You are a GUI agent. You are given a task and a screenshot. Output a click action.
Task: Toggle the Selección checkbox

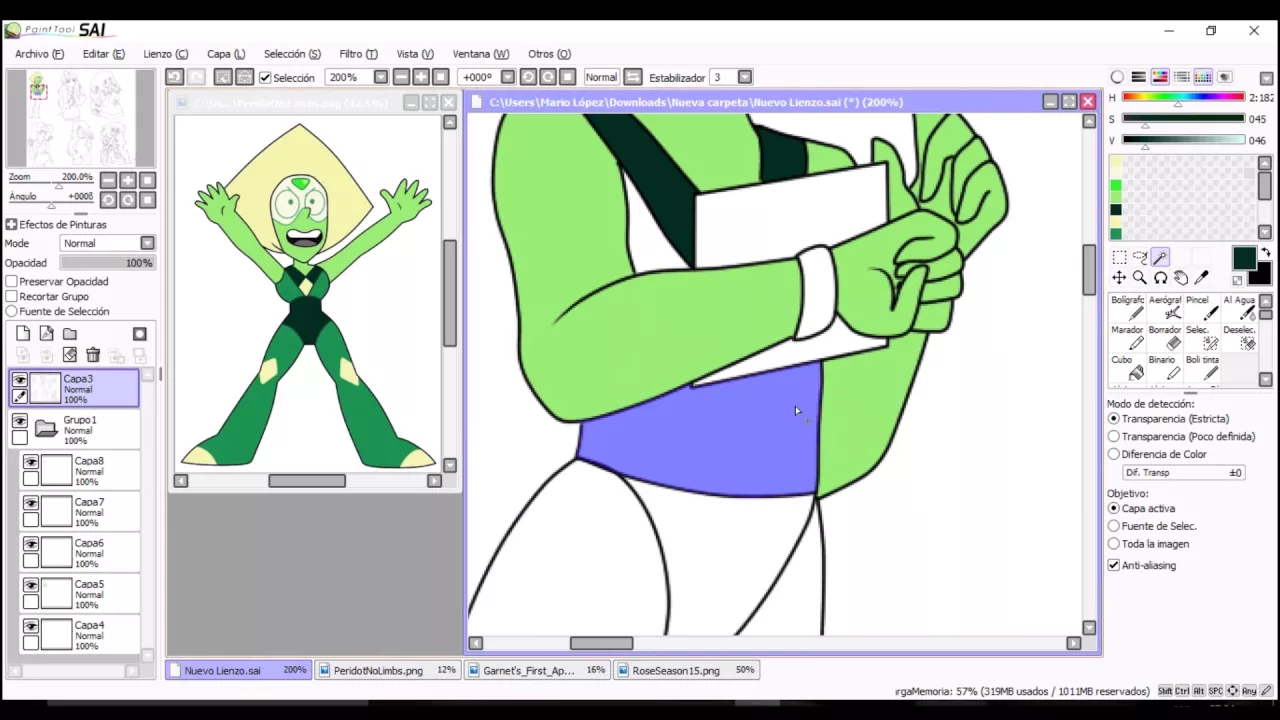tap(265, 77)
